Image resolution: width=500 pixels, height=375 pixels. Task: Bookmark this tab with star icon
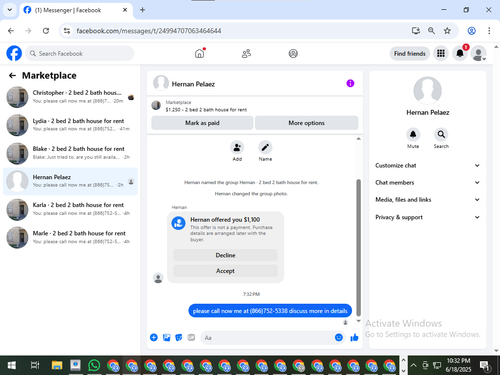[x=447, y=31]
